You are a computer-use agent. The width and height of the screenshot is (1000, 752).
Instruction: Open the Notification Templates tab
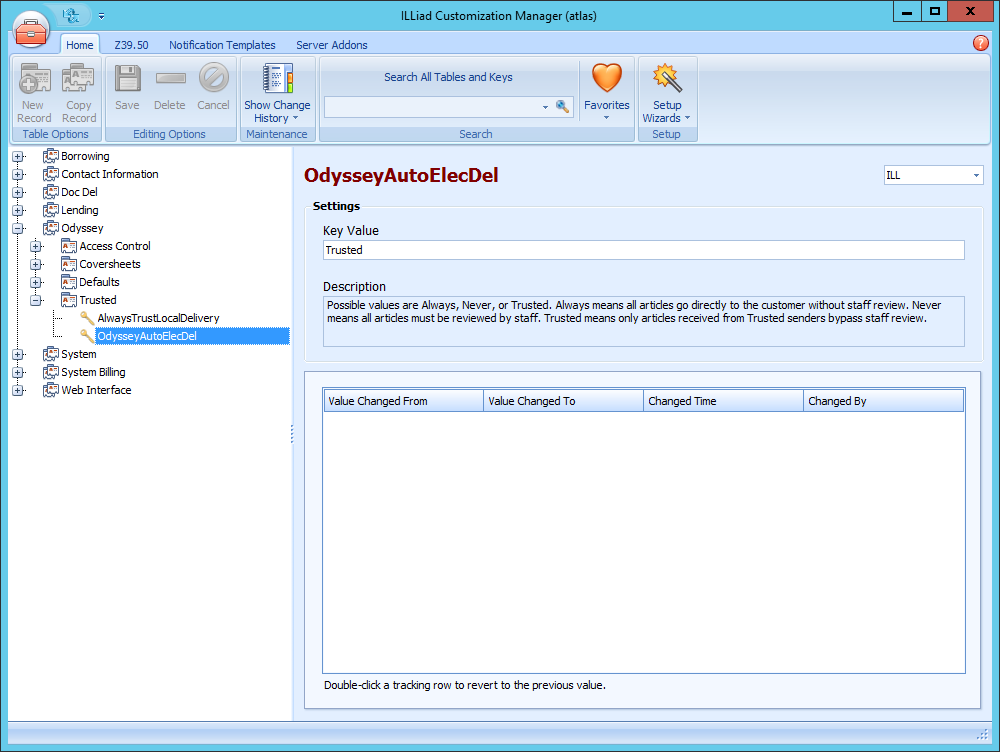[x=222, y=45]
